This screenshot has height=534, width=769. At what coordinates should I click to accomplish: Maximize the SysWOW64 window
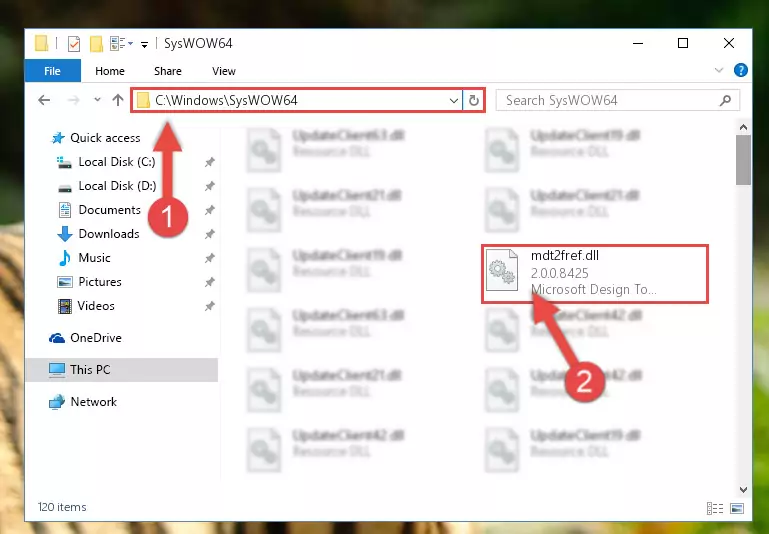683,43
